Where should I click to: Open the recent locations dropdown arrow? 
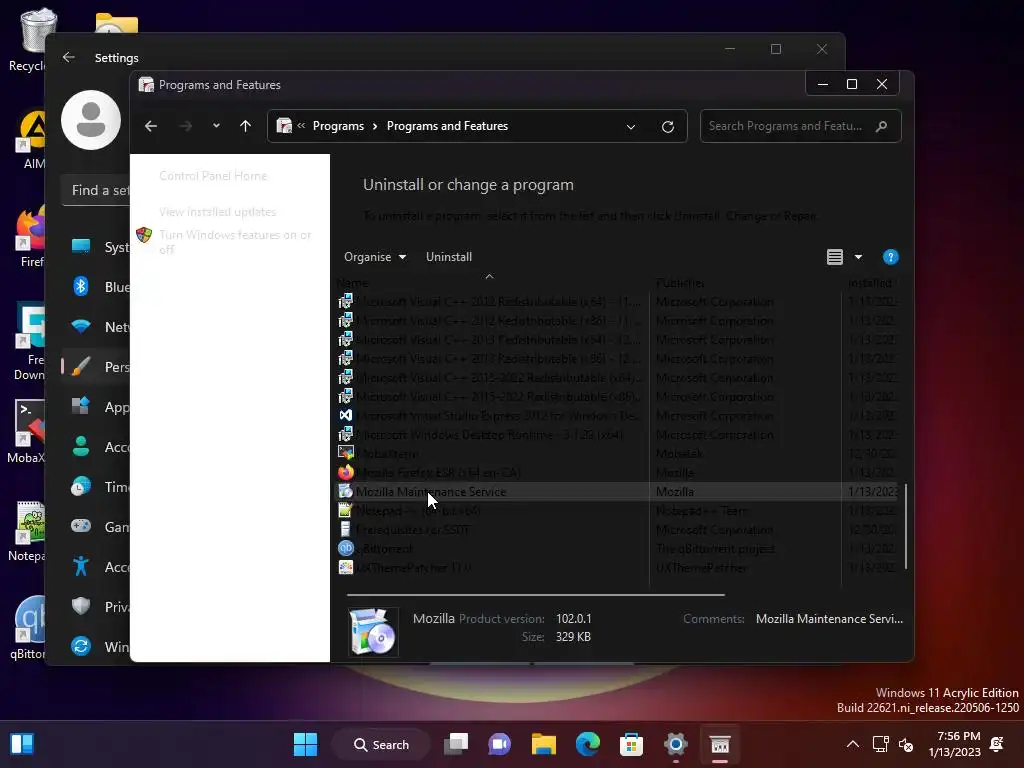coord(216,126)
